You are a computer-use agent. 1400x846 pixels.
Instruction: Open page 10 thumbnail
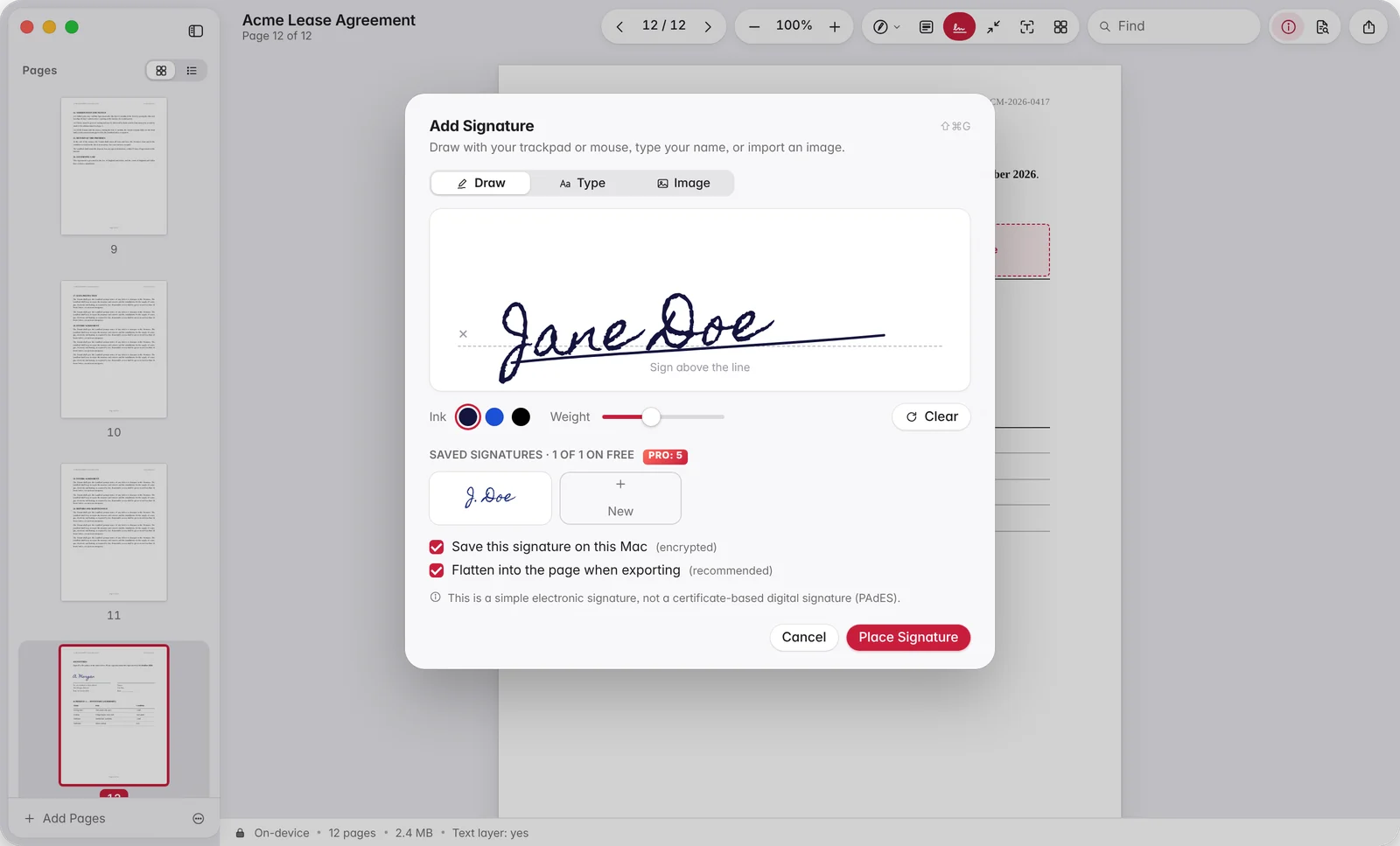(x=114, y=349)
